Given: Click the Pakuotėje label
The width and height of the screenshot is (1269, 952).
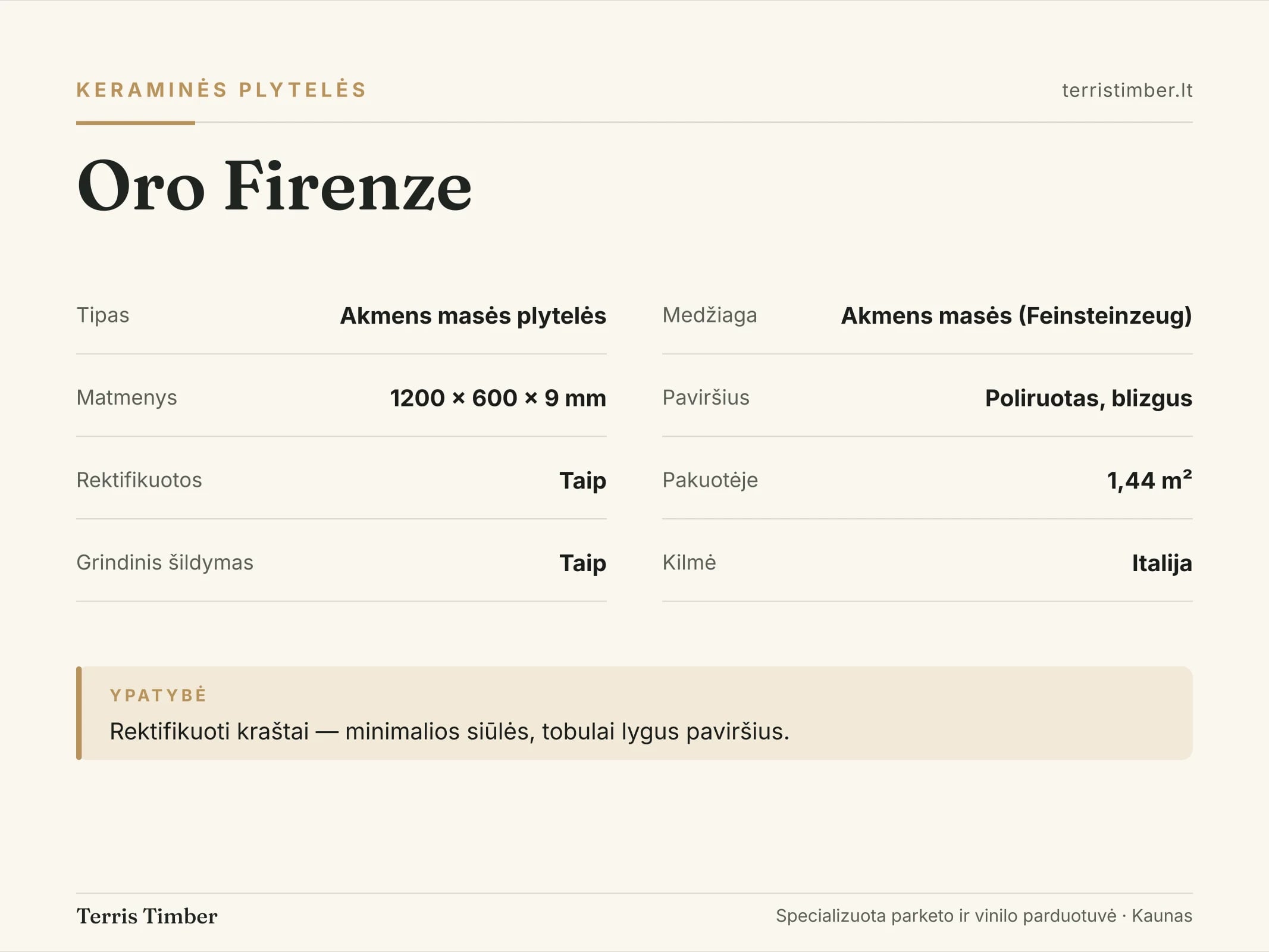Looking at the screenshot, I should pyautogui.click(x=710, y=480).
